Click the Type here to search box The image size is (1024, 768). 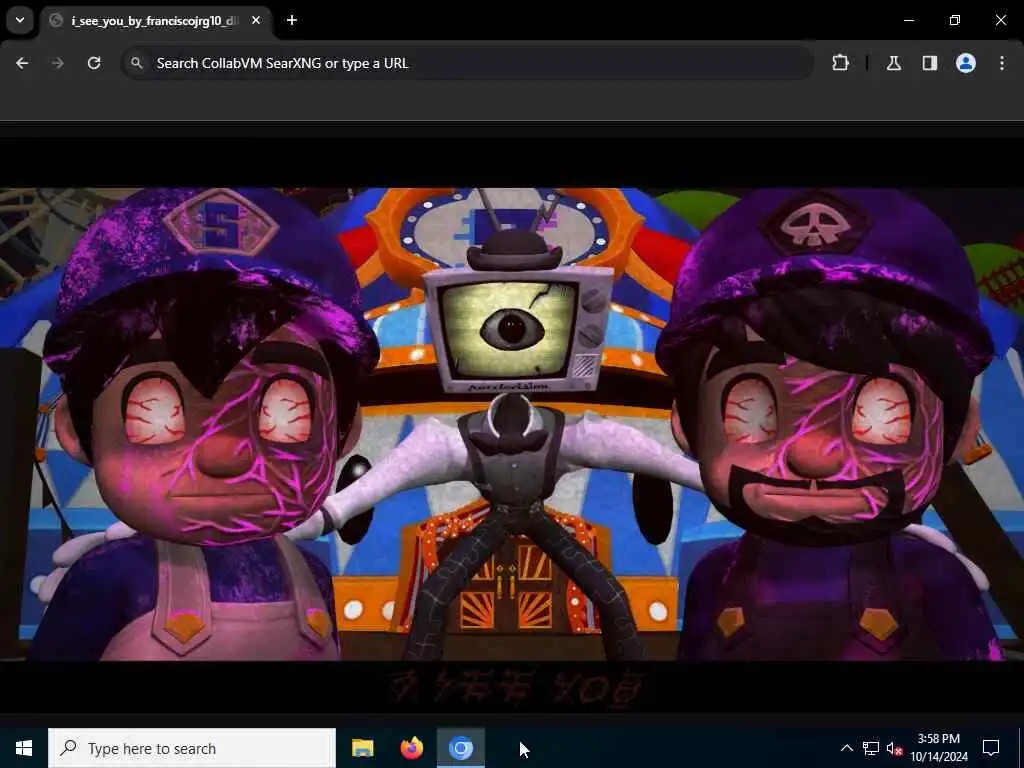coord(192,748)
